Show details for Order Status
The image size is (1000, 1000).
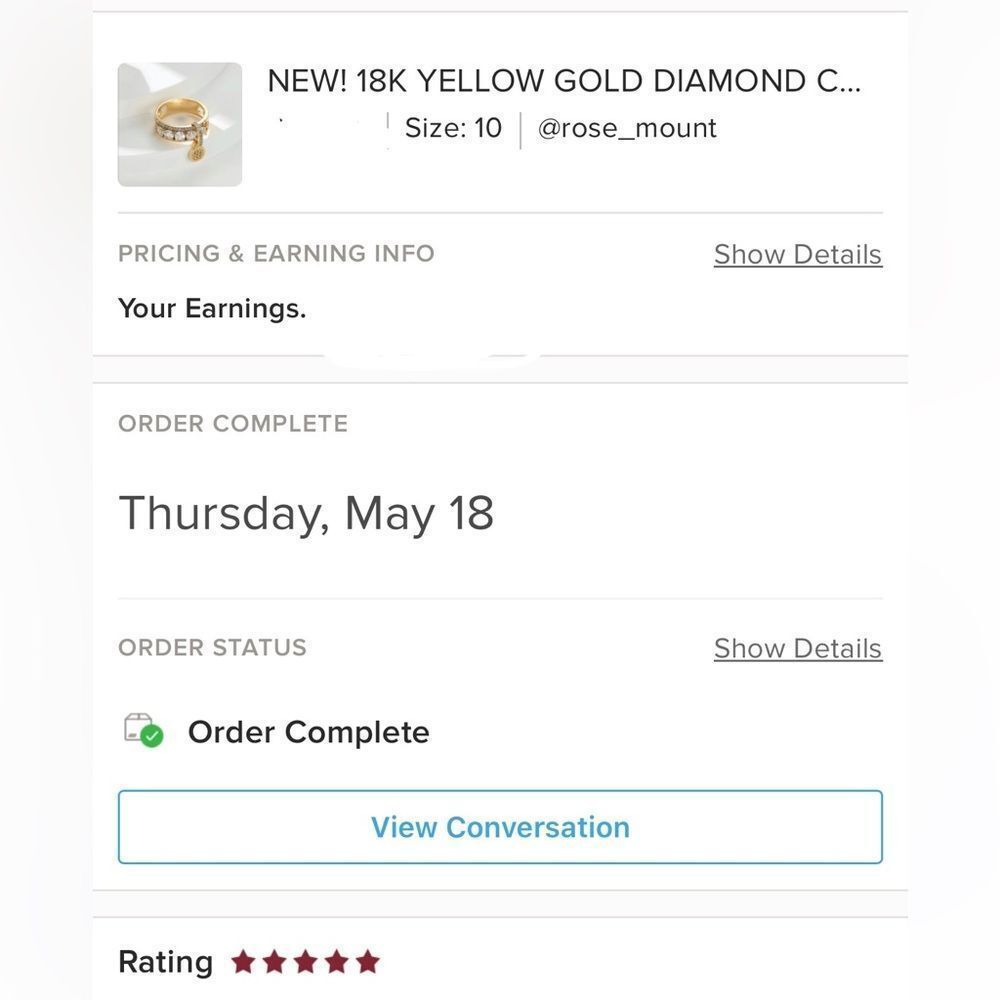(x=798, y=648)
